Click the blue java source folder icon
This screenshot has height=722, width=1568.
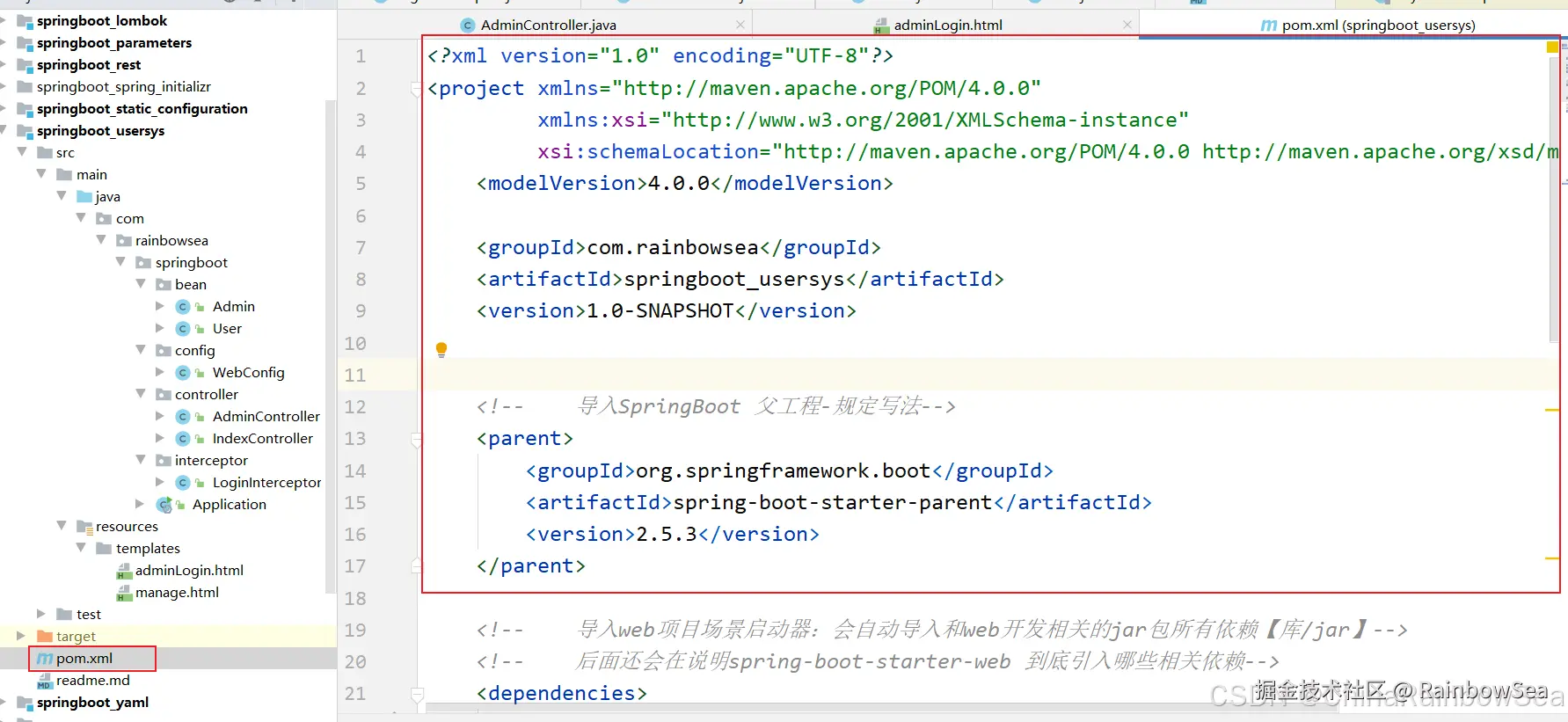click(x=84, y=196)
